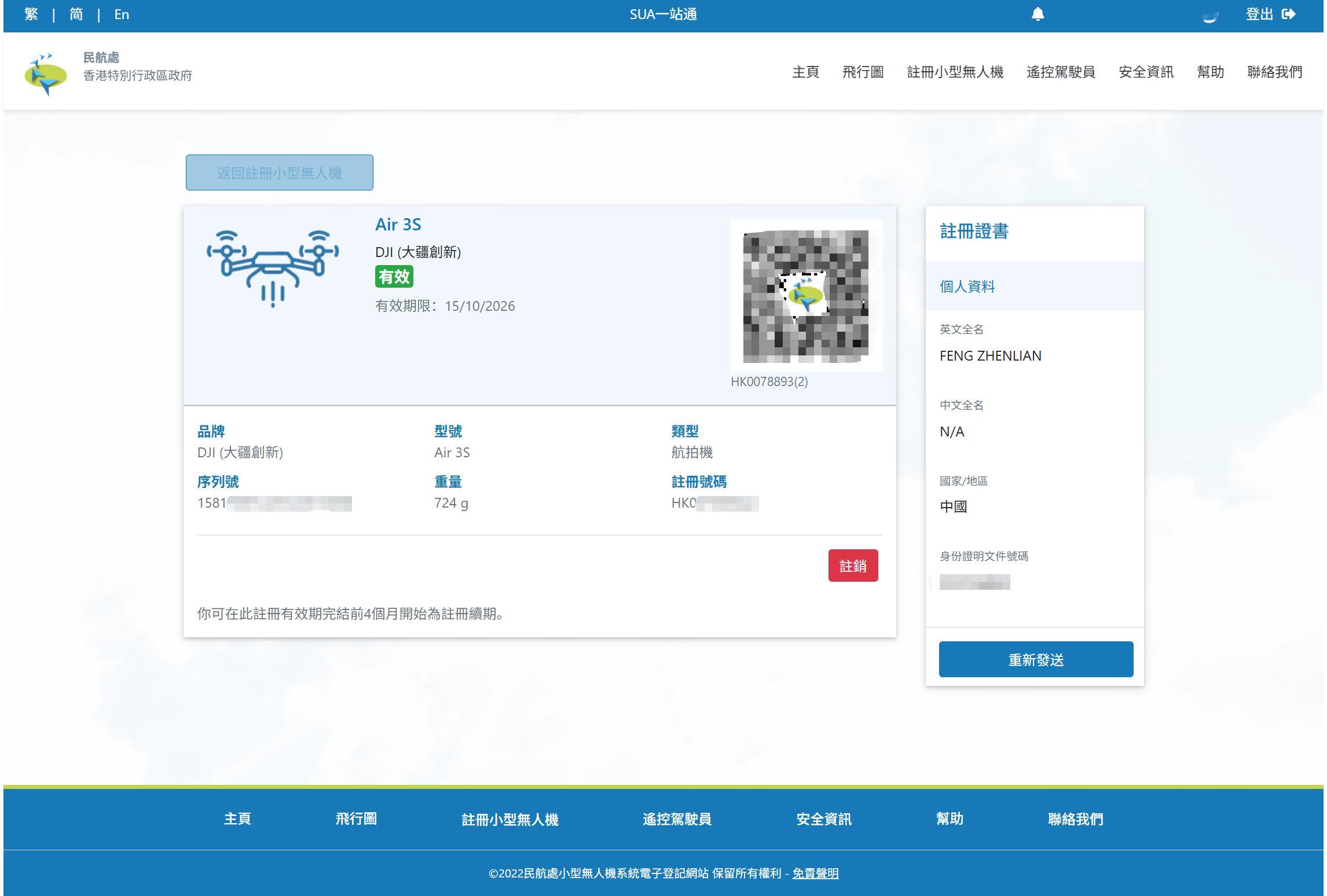1327x896 pixels.
Task: Open 飛行圖 in top navigation
Action: 863,72
